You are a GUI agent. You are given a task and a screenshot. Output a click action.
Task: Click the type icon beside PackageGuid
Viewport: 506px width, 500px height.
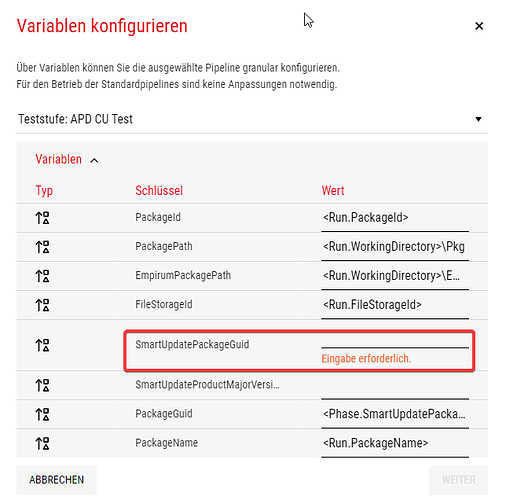(42, 414)
